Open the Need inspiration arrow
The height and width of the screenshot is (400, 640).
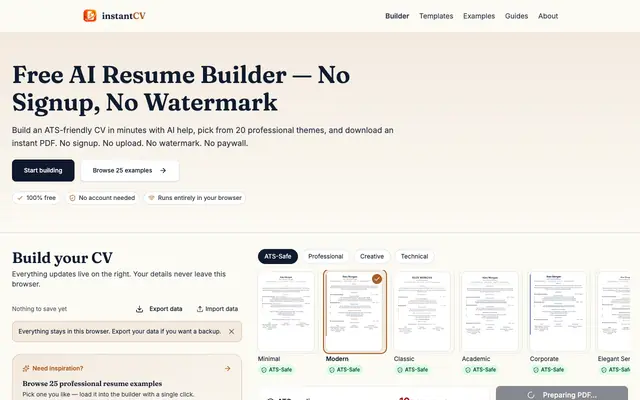click(228, 369)
